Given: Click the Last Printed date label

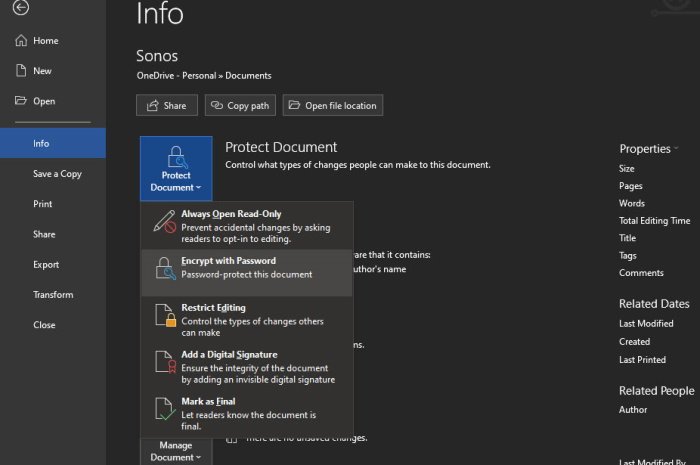Looking at the screenshot, I should coord(642,359).
